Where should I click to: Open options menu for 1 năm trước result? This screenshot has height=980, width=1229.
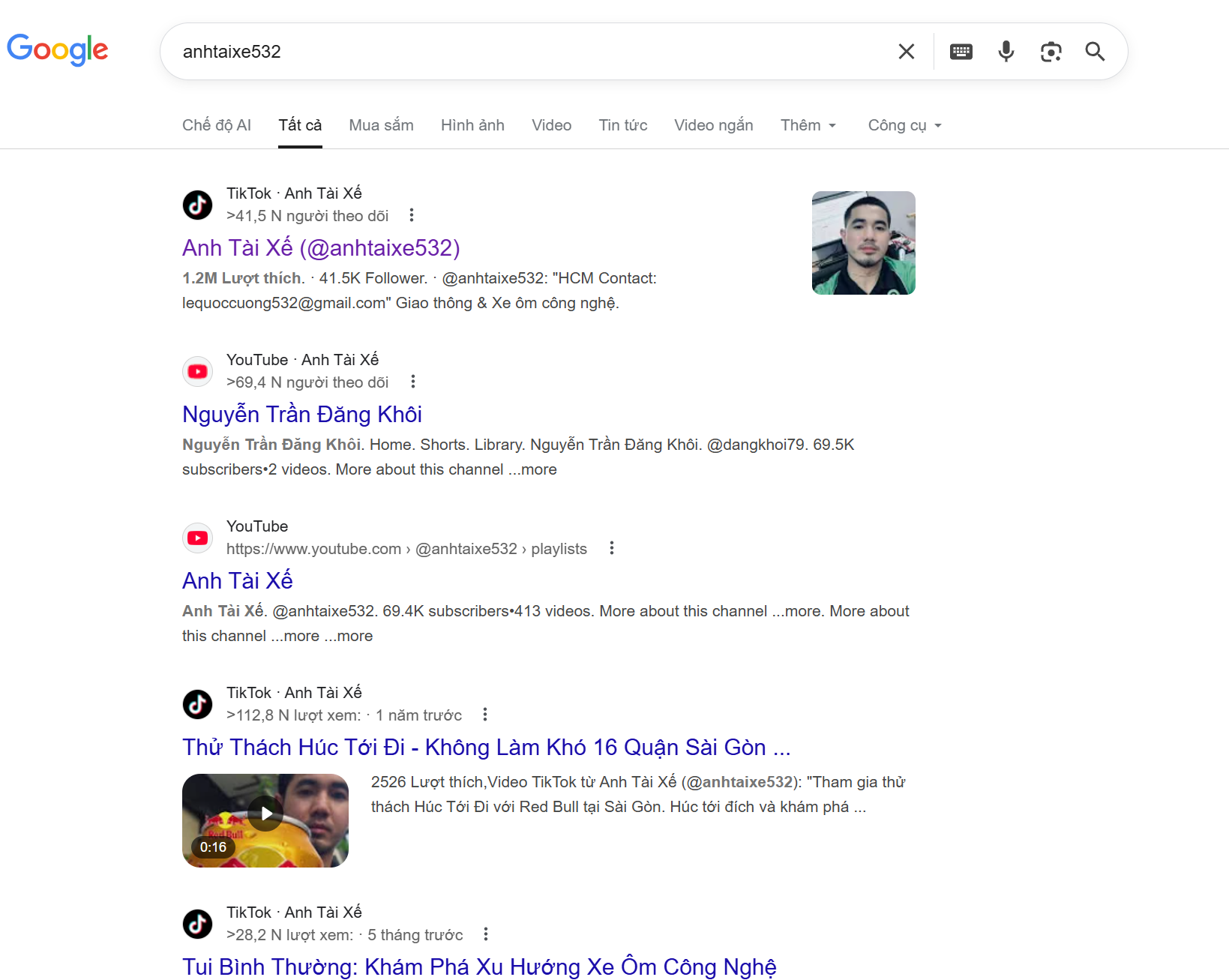[x=485, y=715]
